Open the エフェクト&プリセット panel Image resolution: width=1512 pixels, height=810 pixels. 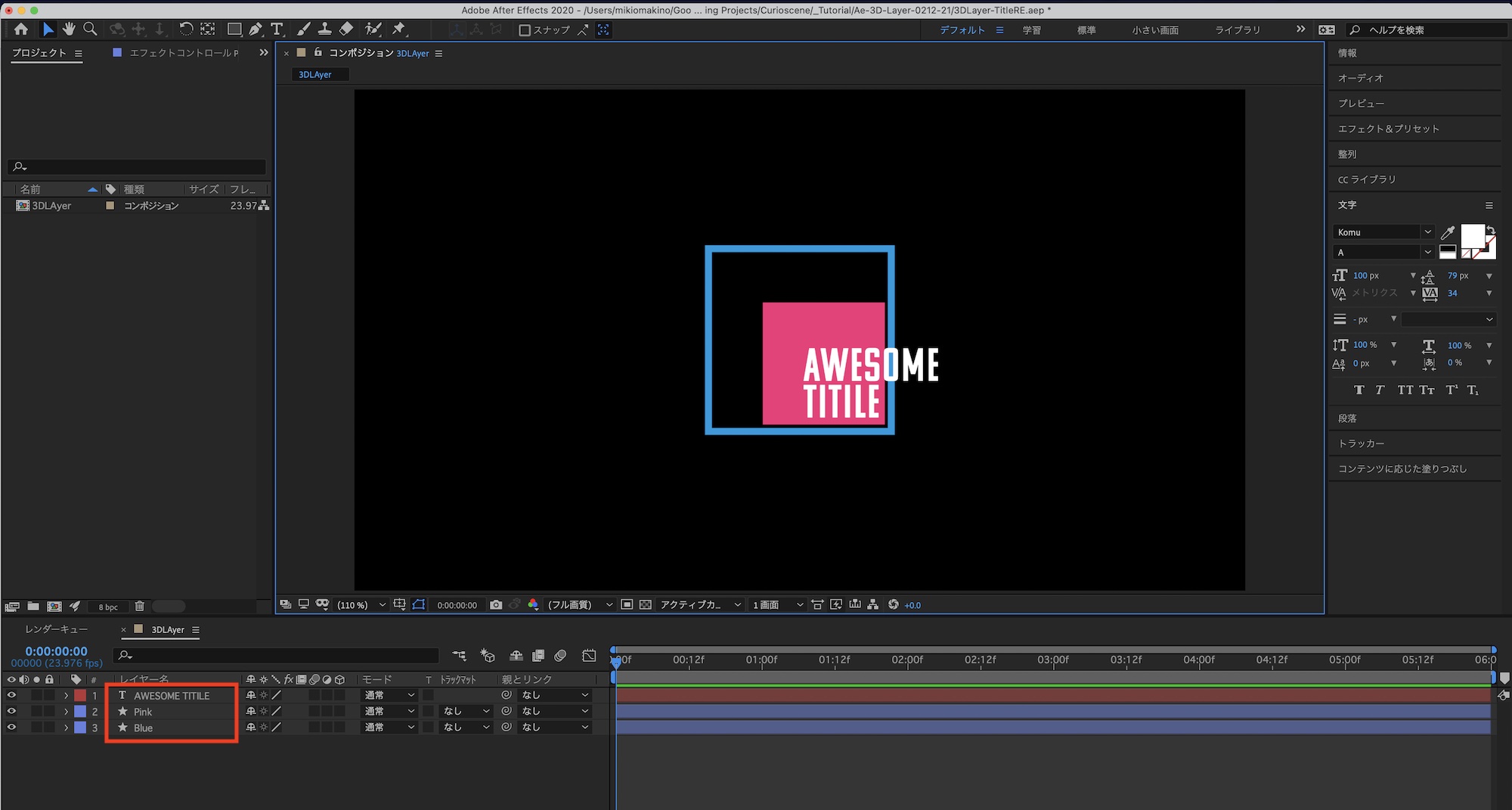coord(1388,129)
